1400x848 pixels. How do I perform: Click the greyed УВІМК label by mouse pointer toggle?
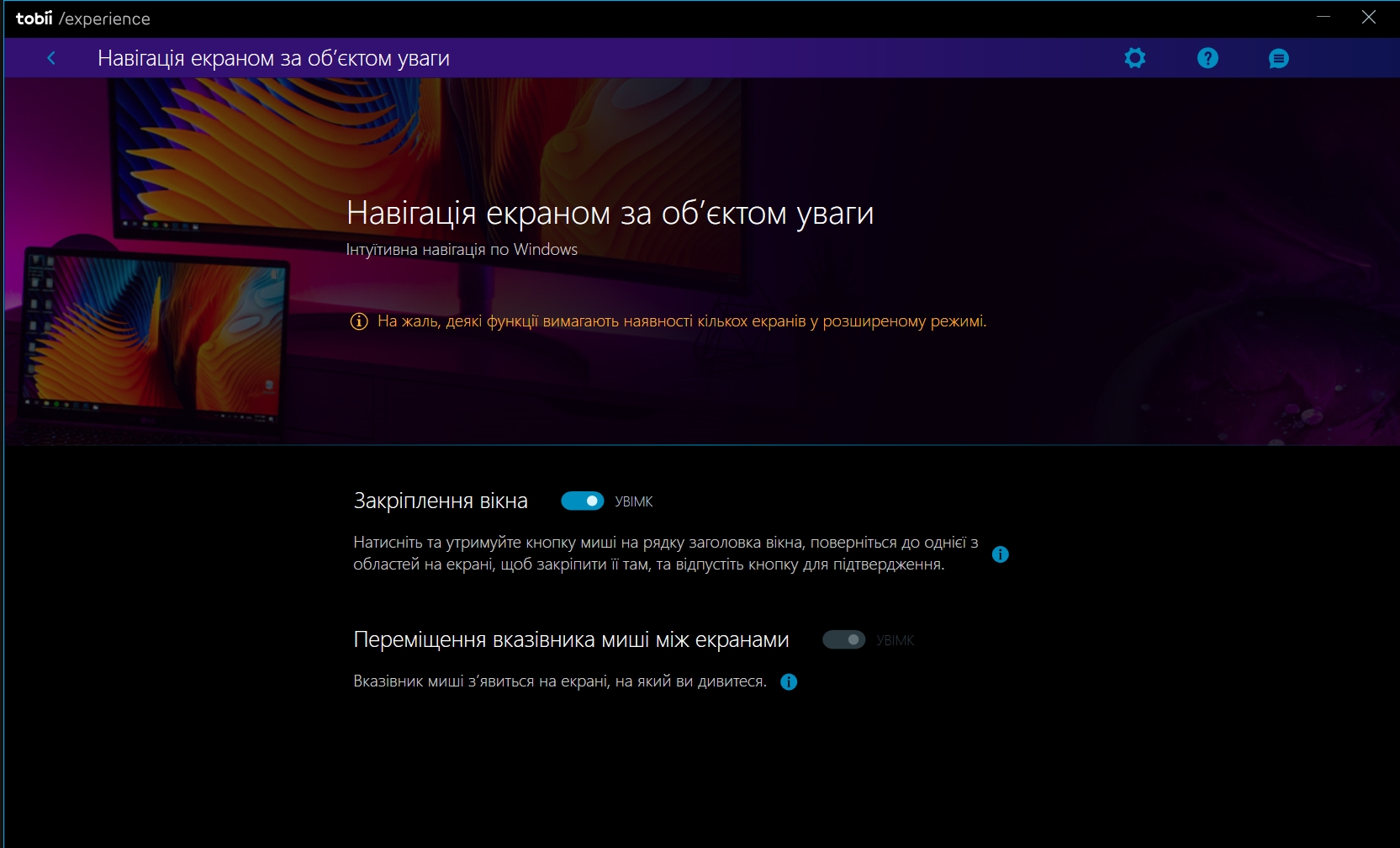[x=895, y=641]
